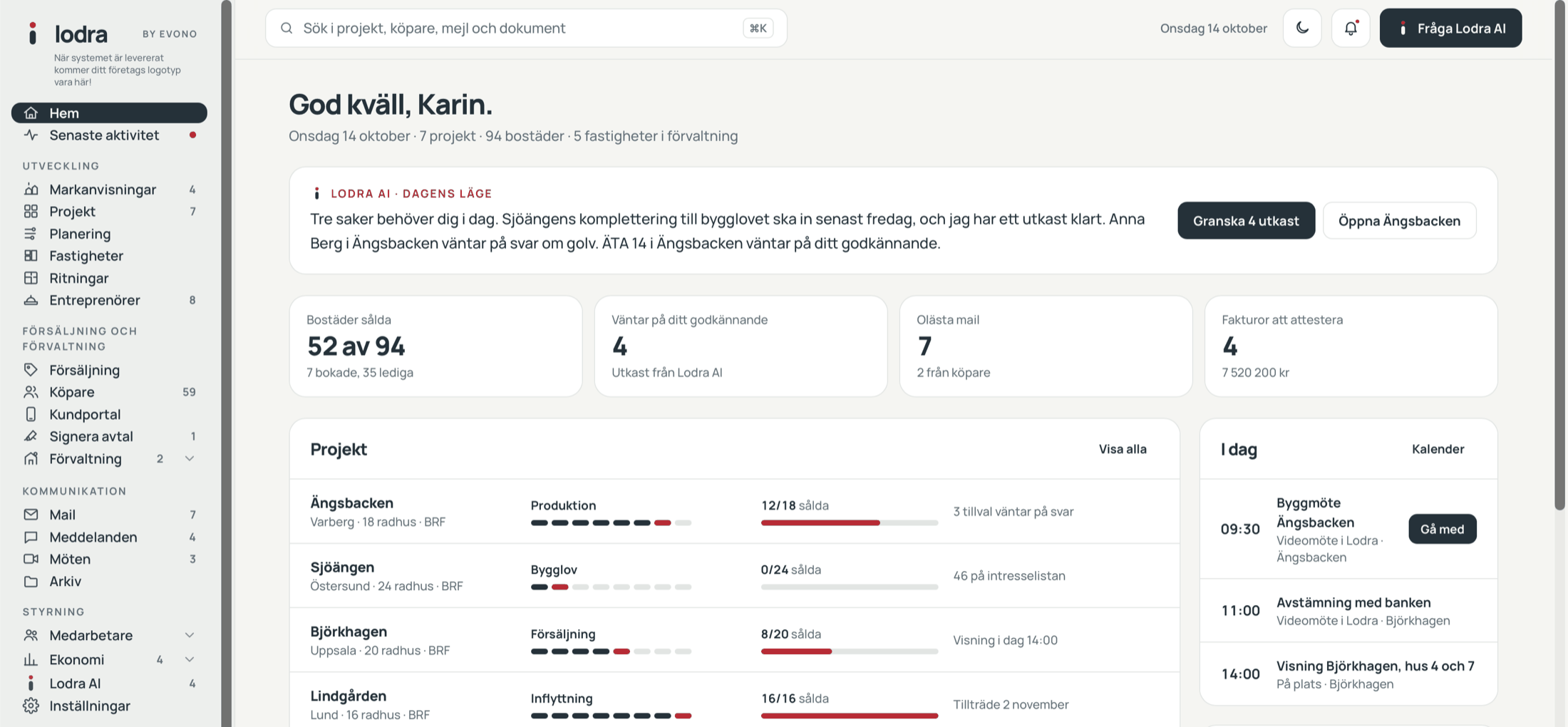This screenshot has height=727, width=1568.
Task: Open Fakturor att attestera card
Action: coord(1351,346)
